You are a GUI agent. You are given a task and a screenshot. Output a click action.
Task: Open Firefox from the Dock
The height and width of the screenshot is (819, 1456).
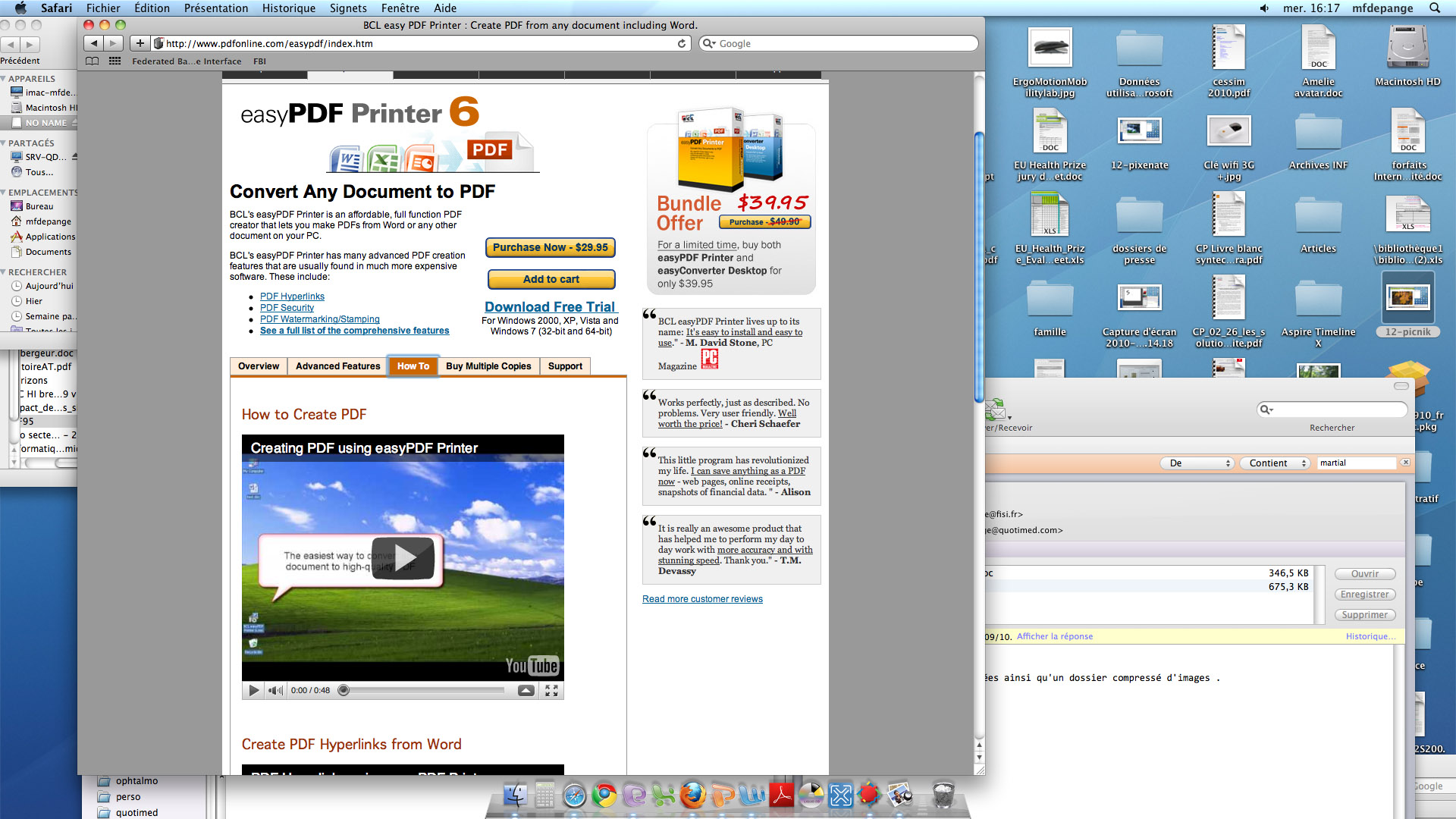(692, 795)
